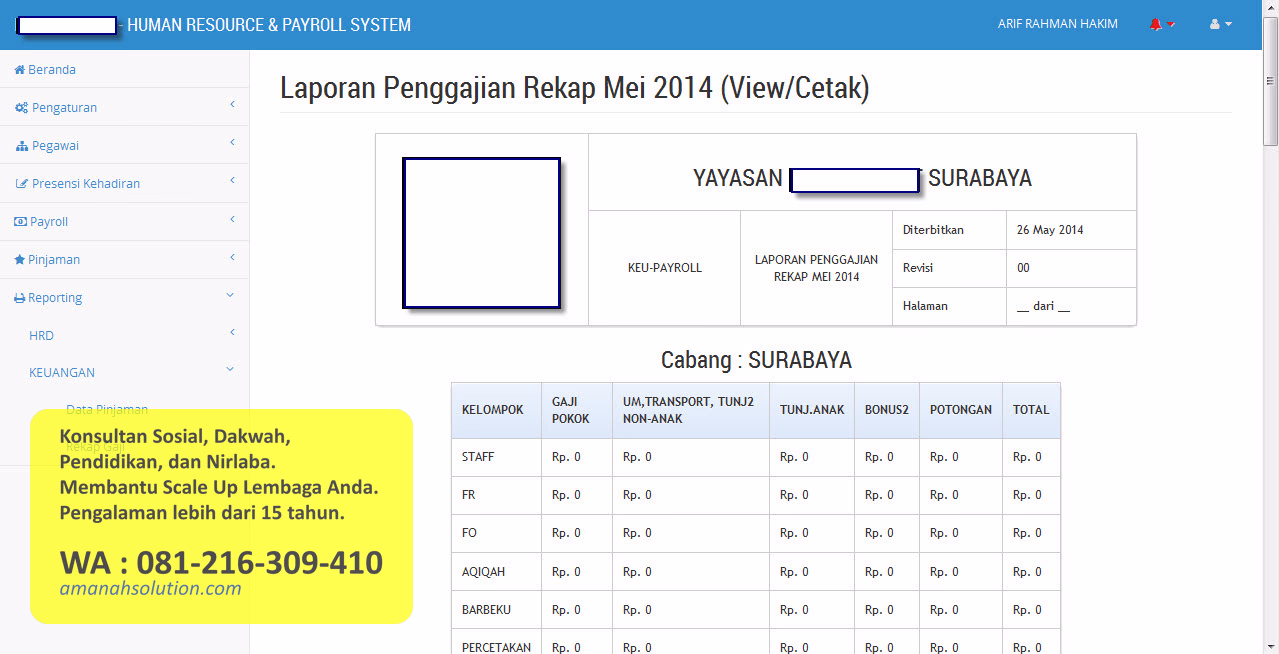The height and width of the screenshot is (654, 1279).
Task: Click the scrollbar up arrow
Action: pyautogui.click(x=1270, y=8)
